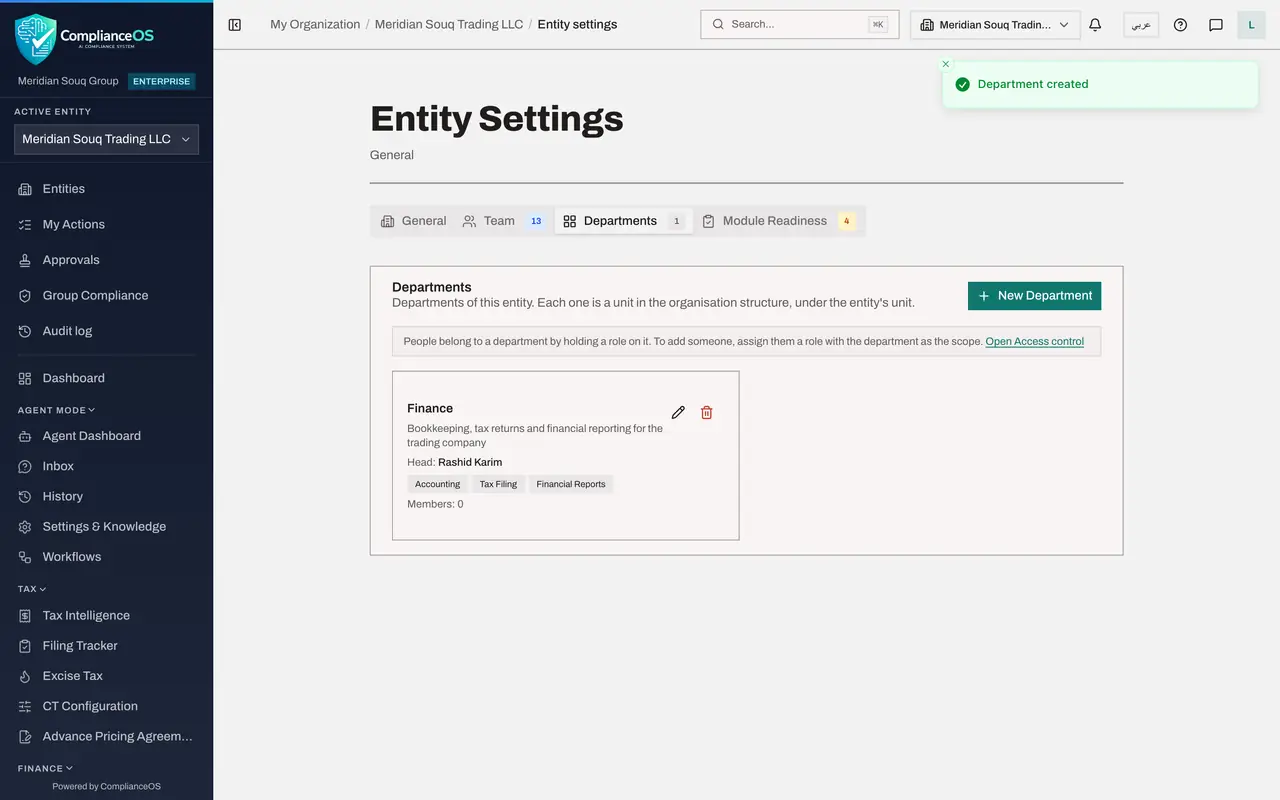Go to My Organization breadcrumb

pyautogui.click(x=315, y=24)
